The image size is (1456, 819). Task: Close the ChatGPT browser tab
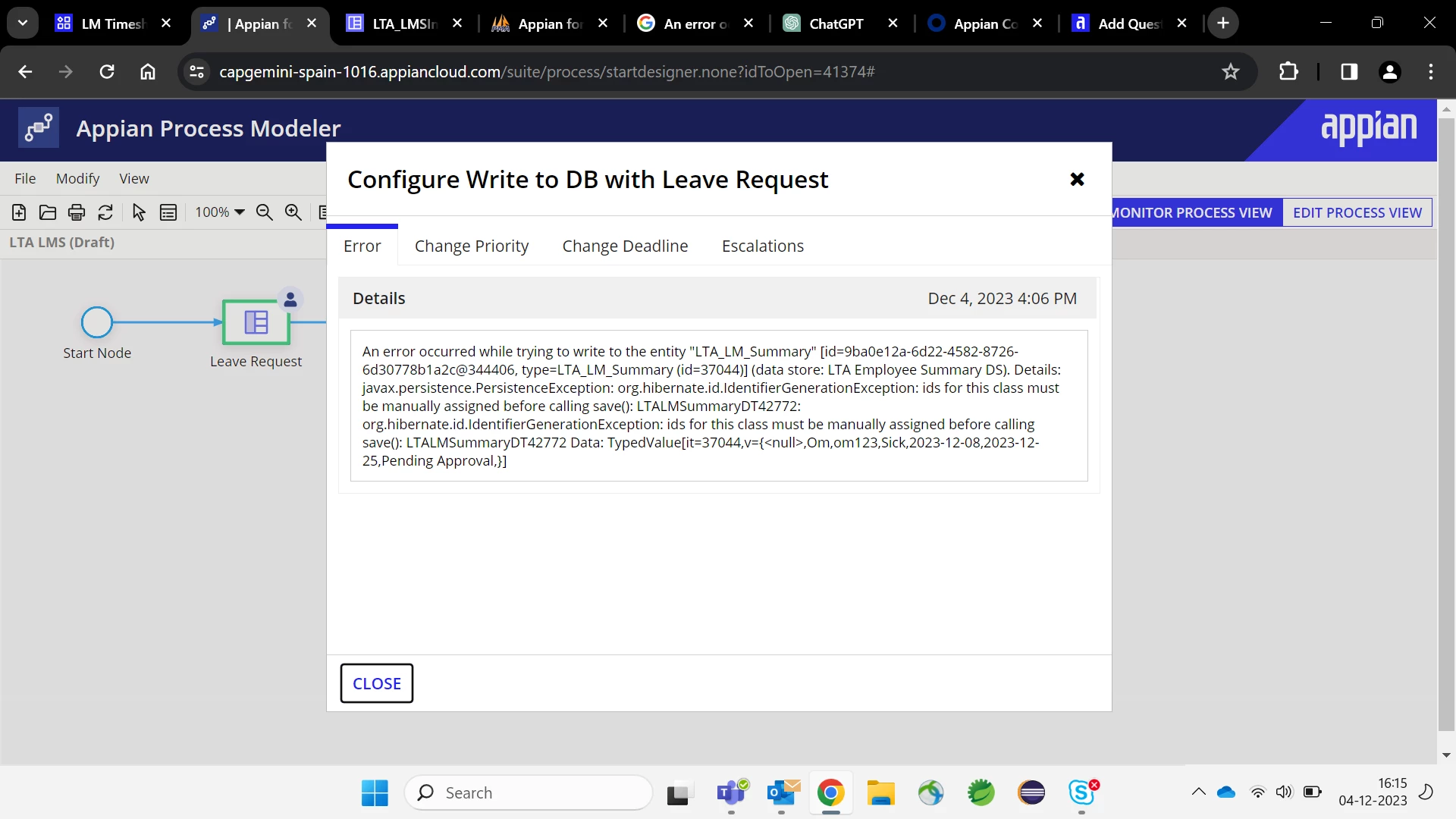coord(893,24)
